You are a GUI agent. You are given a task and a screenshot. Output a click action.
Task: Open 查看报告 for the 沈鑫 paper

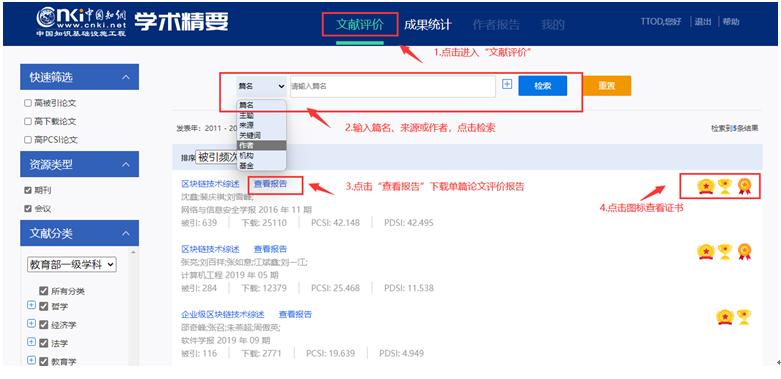point(270,184)
